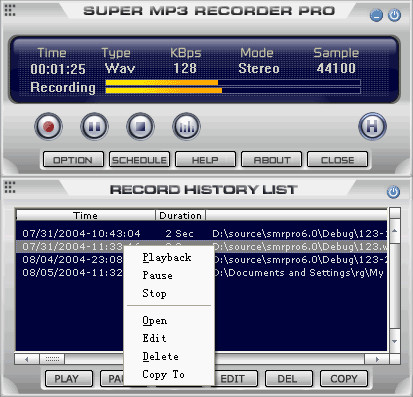Click the Wav type value
413x397 pixels.
[x=120, y=68]
